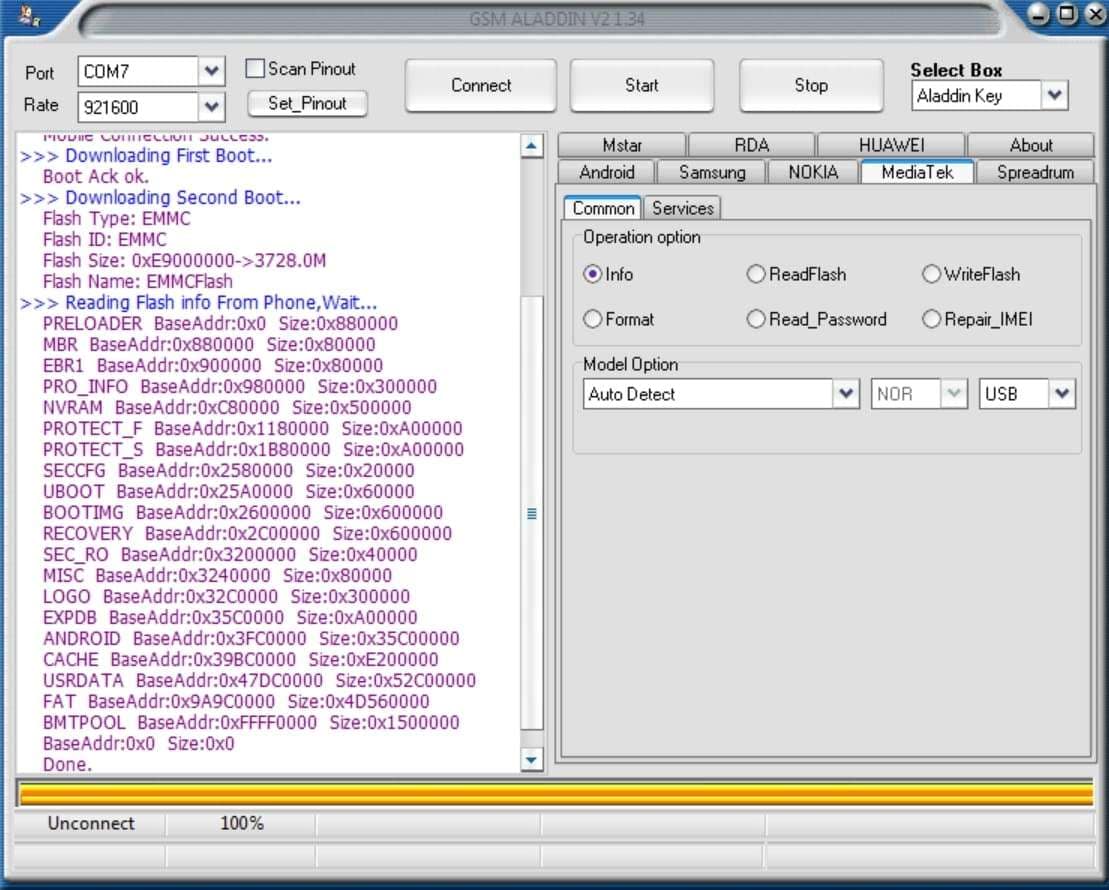Expand the Select Box Aladdin Key dropdown

(1055, 95)
